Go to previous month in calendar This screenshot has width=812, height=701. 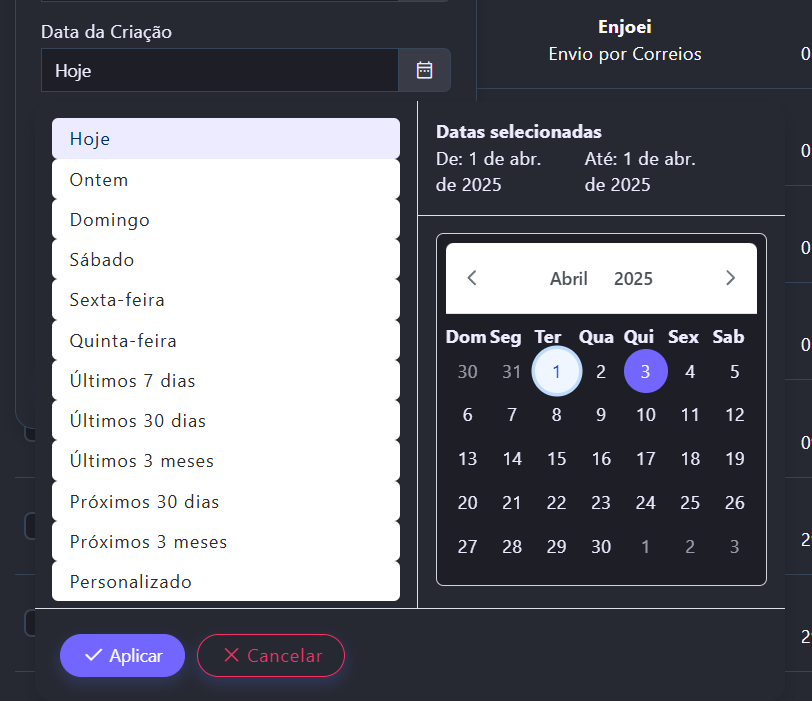click(472, 278)
